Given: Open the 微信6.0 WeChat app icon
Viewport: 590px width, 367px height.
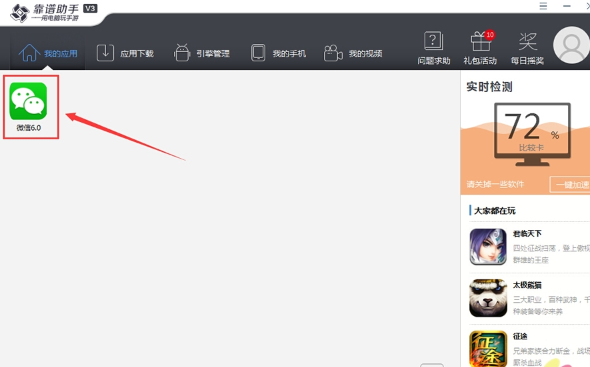Looking at the screenshot, I should (x=28, y=101).
